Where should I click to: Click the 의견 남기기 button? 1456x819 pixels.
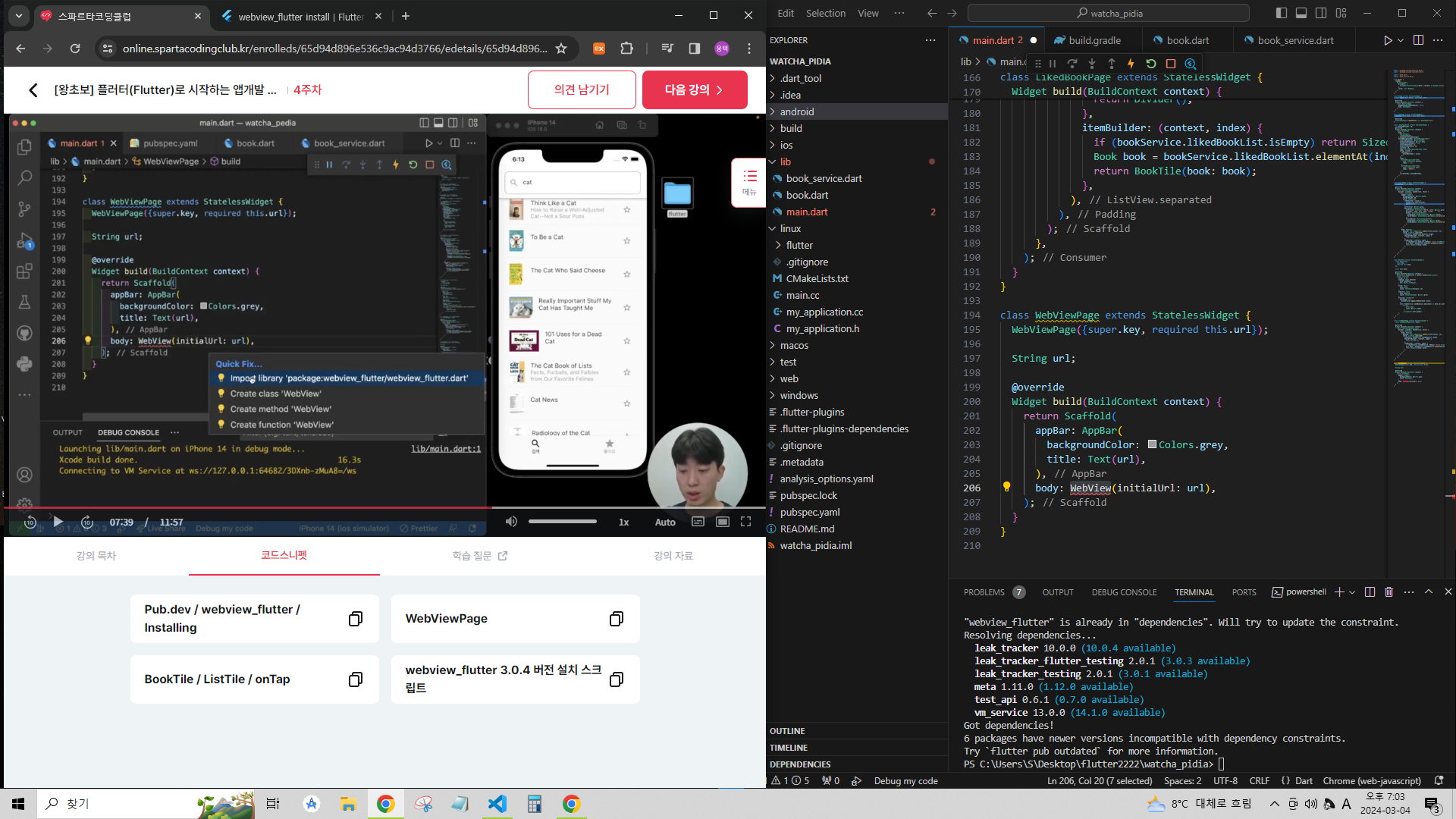[x=582, y=89]
